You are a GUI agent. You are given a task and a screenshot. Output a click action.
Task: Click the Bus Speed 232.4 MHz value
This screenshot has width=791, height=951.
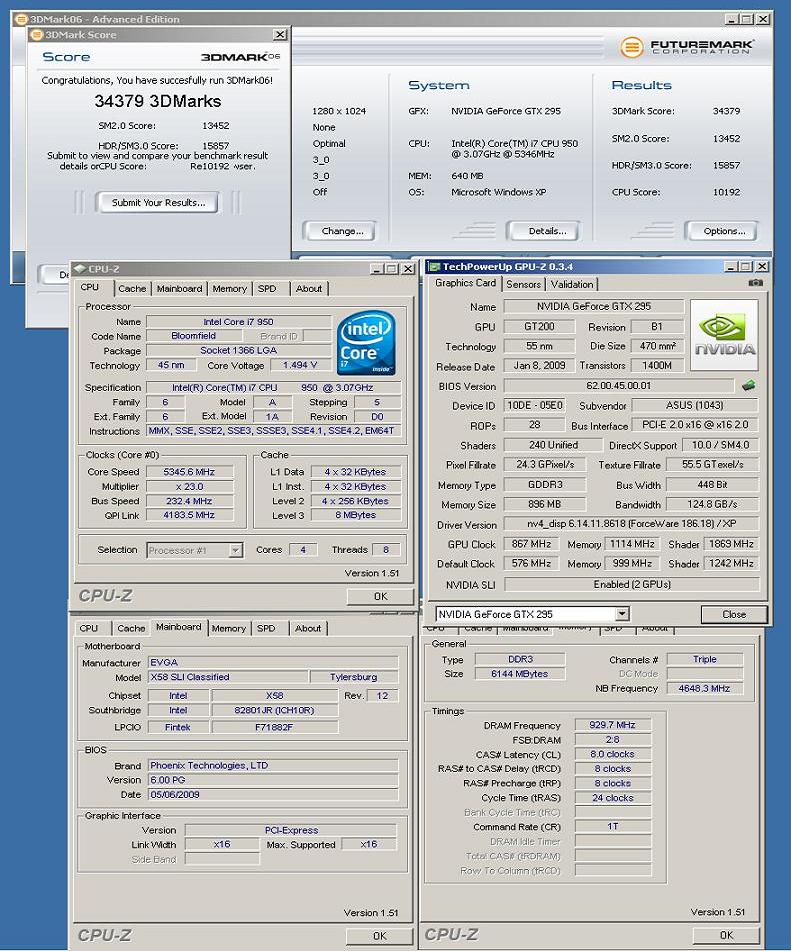point(189,501)
